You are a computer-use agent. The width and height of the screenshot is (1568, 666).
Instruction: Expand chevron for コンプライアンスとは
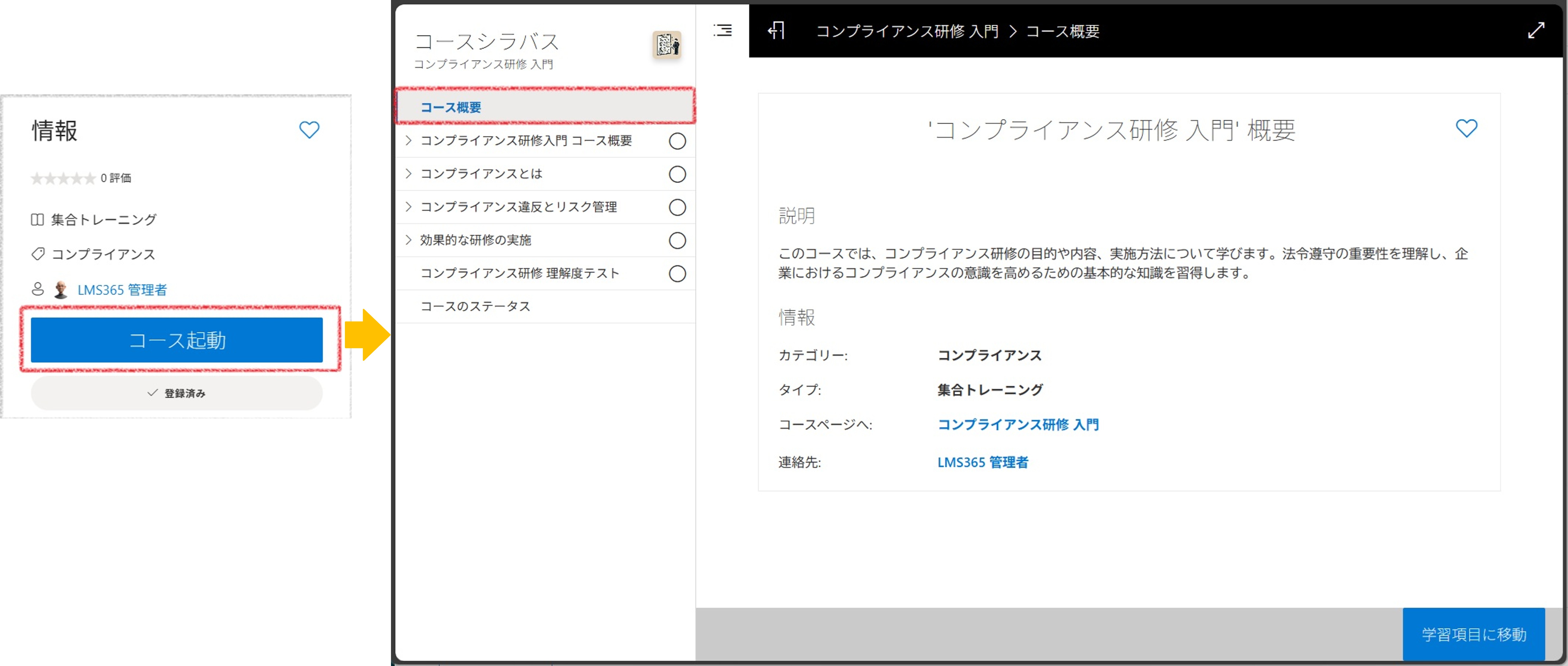click(x=408, y=174)
